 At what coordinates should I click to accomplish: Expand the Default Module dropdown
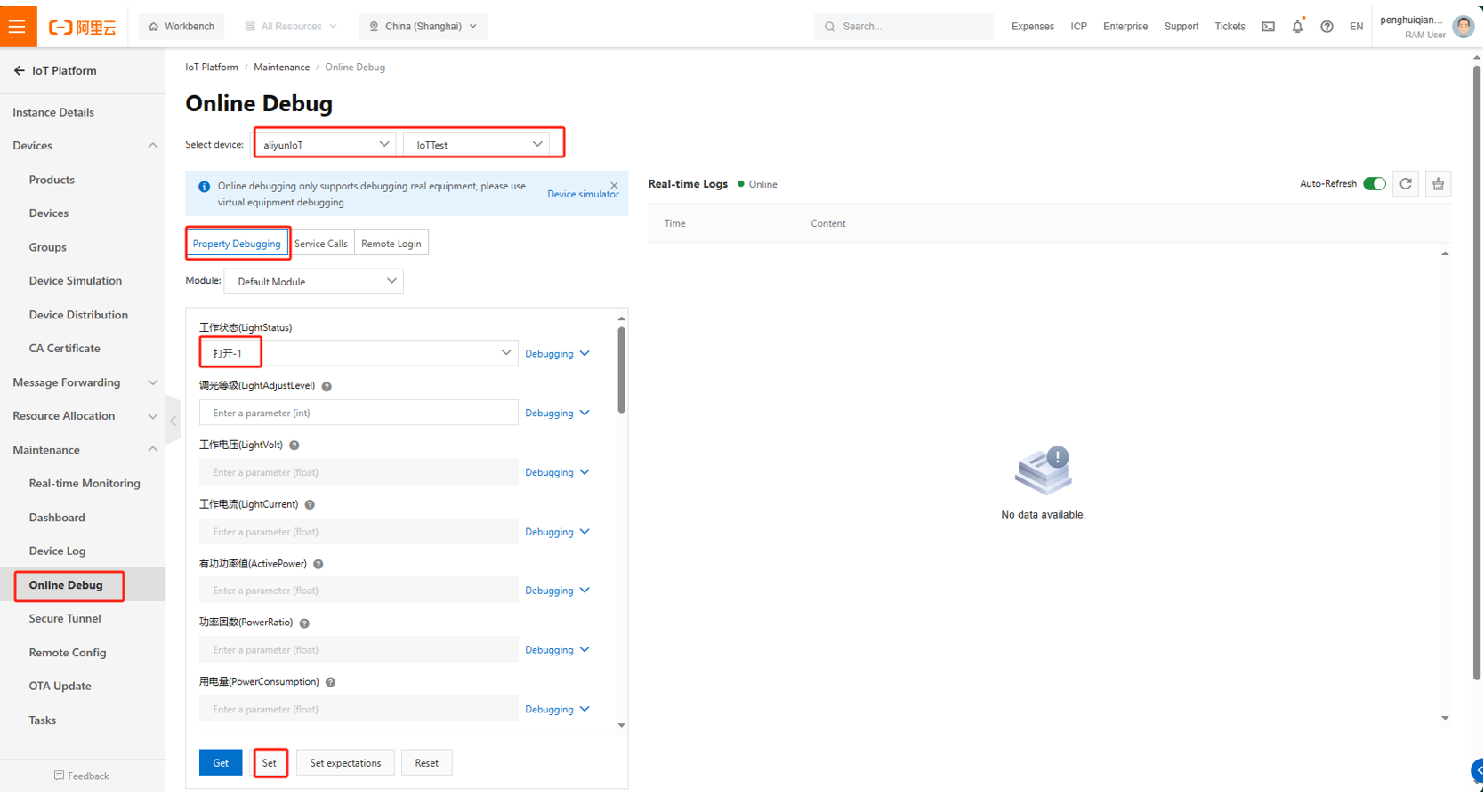[314, 282]
